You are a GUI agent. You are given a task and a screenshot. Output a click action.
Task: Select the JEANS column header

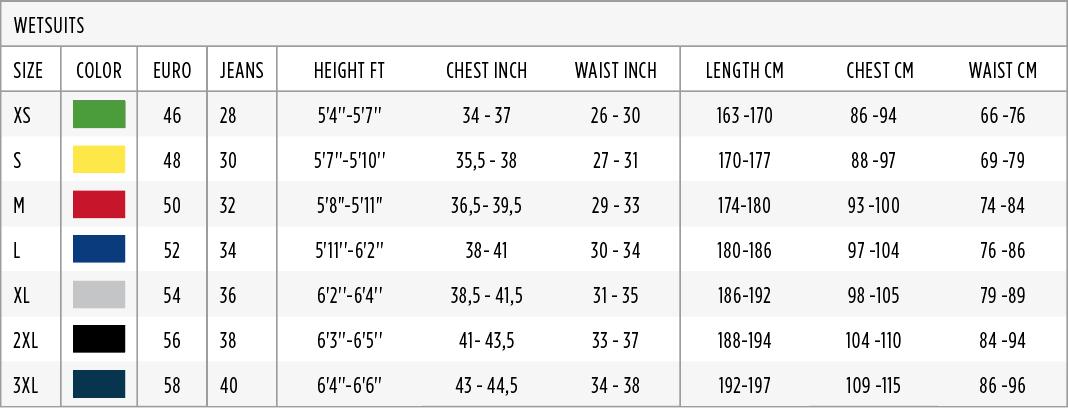click(x=241, y=70)
